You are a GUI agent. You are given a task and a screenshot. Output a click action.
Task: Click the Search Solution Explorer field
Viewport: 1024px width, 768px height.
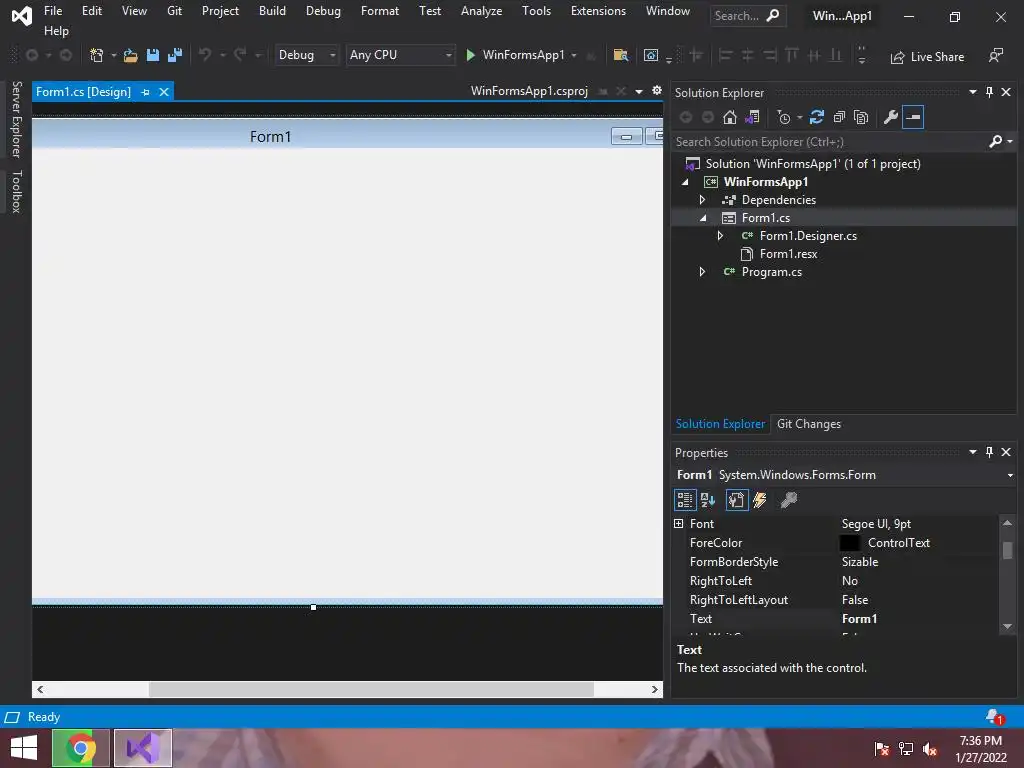click(829, 142)
